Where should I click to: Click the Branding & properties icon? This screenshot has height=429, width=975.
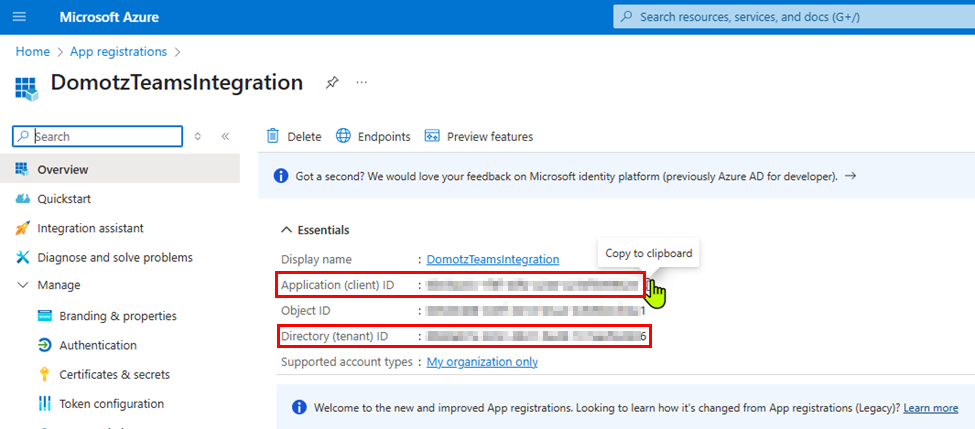coord(44,316)
